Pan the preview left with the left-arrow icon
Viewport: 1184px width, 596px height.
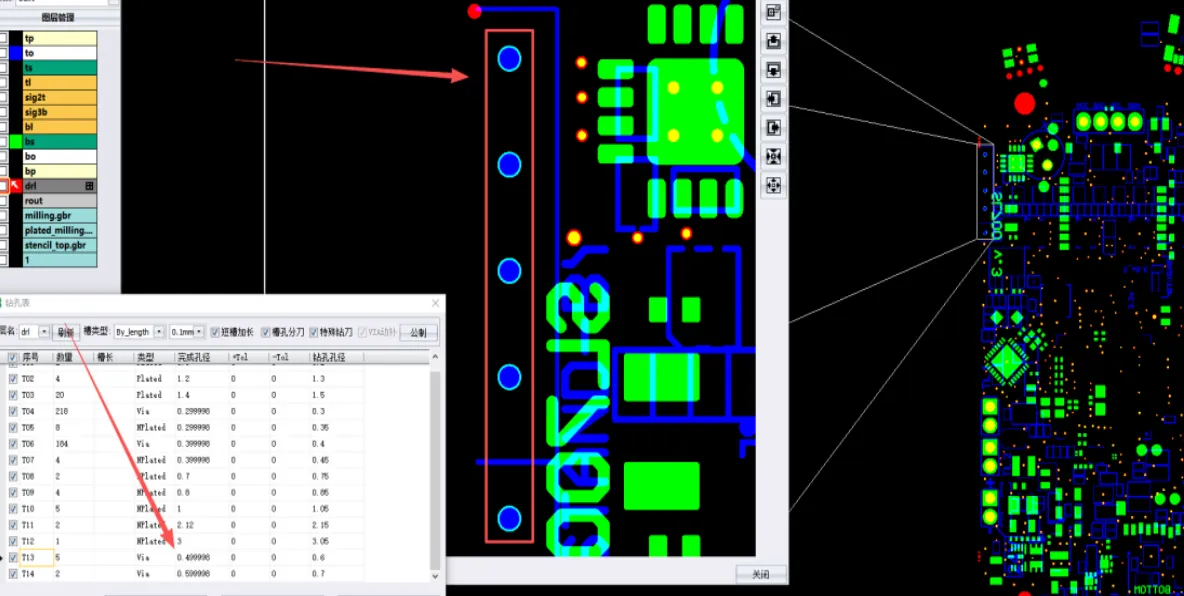pyautogui.click(x=773, y=98)
